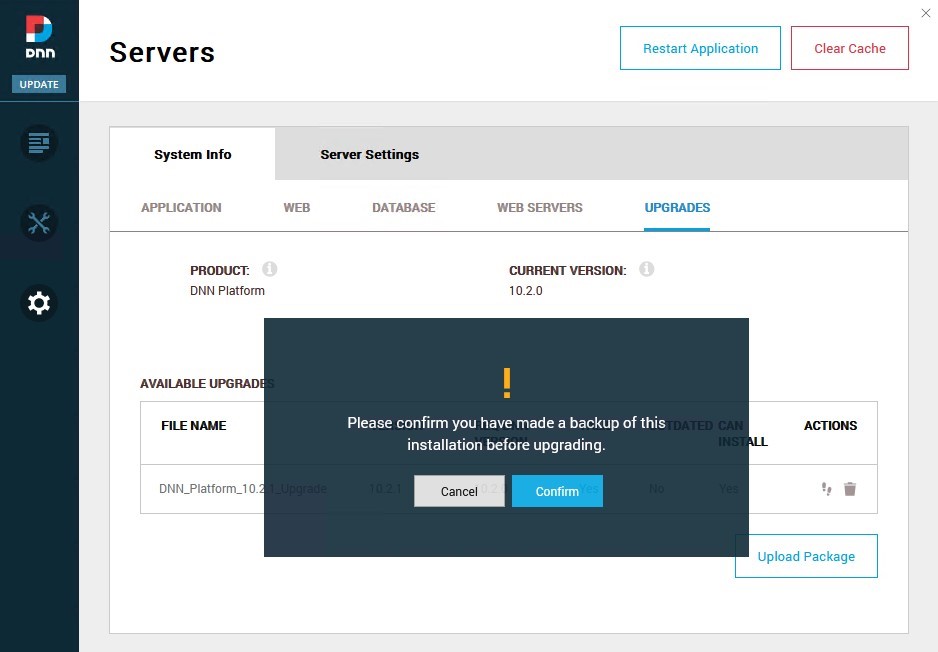Delete the upgrade package with trash icon
Image resolution: width=938 pixels, height=652 pixels.
coord(850,489)
